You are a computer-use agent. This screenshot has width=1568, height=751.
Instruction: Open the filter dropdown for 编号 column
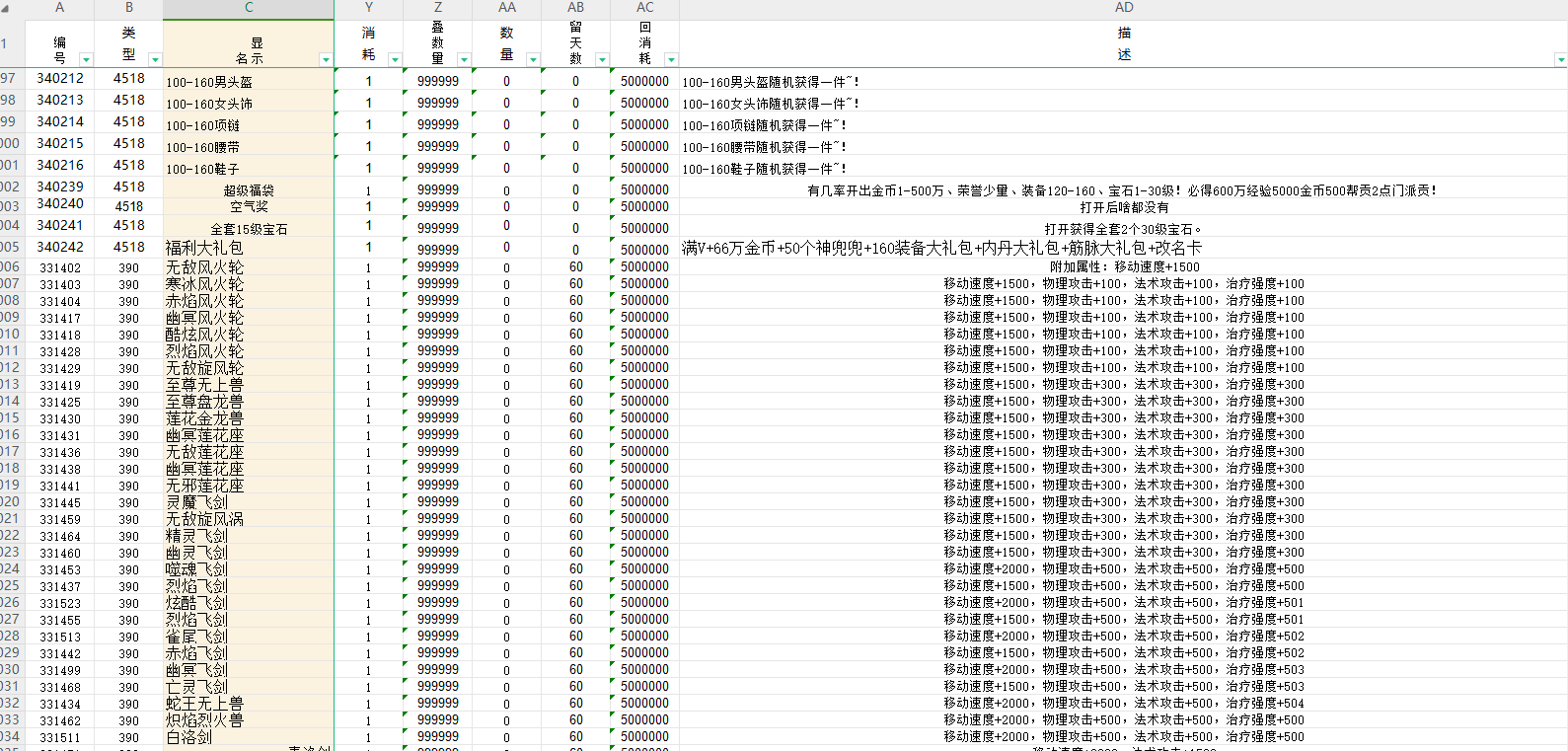86,60
